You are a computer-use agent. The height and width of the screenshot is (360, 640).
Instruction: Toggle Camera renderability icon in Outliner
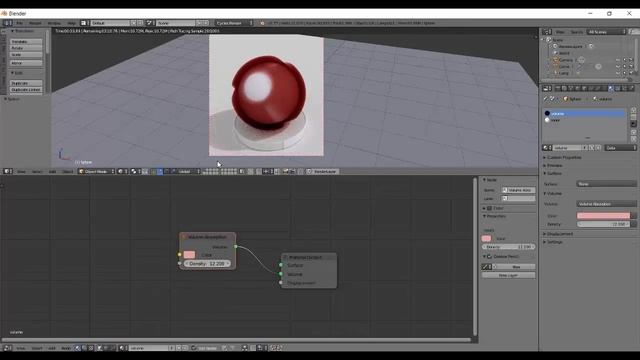click(x=631, y=60)
